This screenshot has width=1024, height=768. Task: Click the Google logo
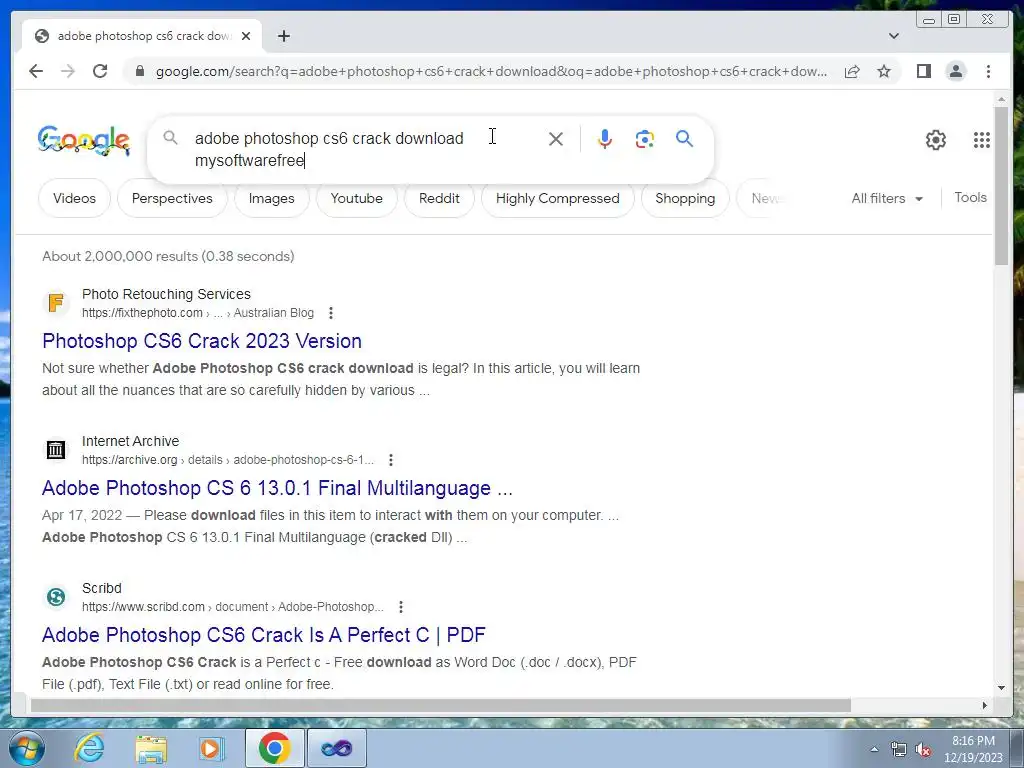[x=84, y=140]
